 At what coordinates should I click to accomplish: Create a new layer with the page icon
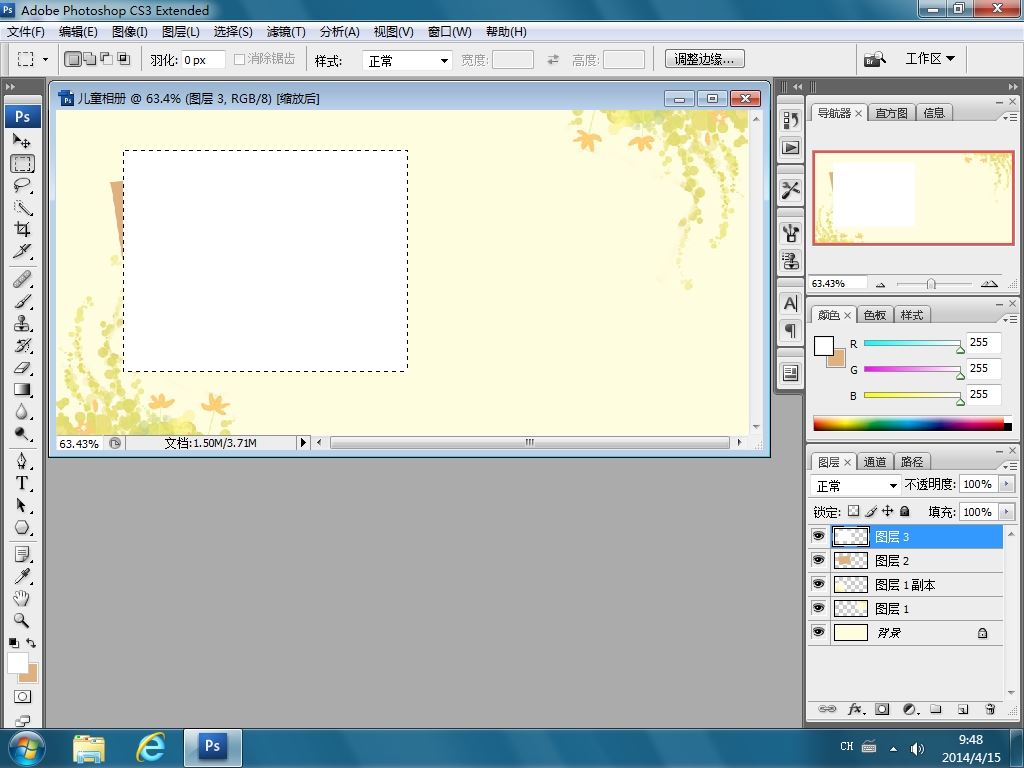click(963, 709)
